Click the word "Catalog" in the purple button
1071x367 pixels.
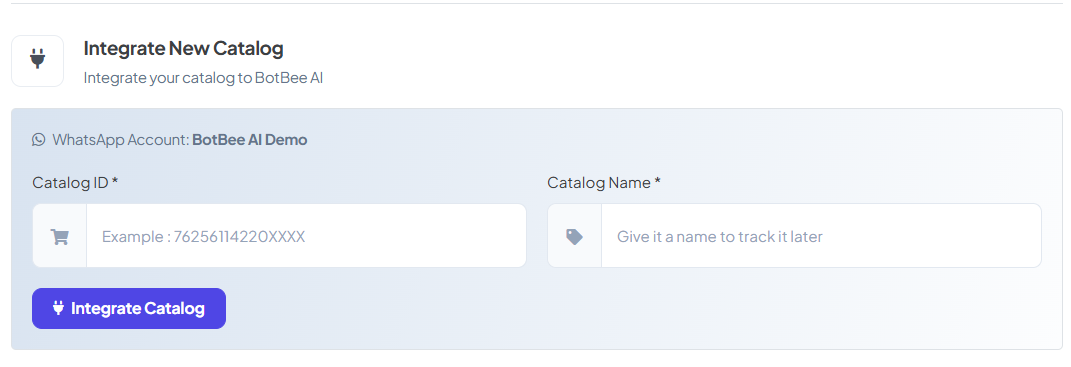174,308
